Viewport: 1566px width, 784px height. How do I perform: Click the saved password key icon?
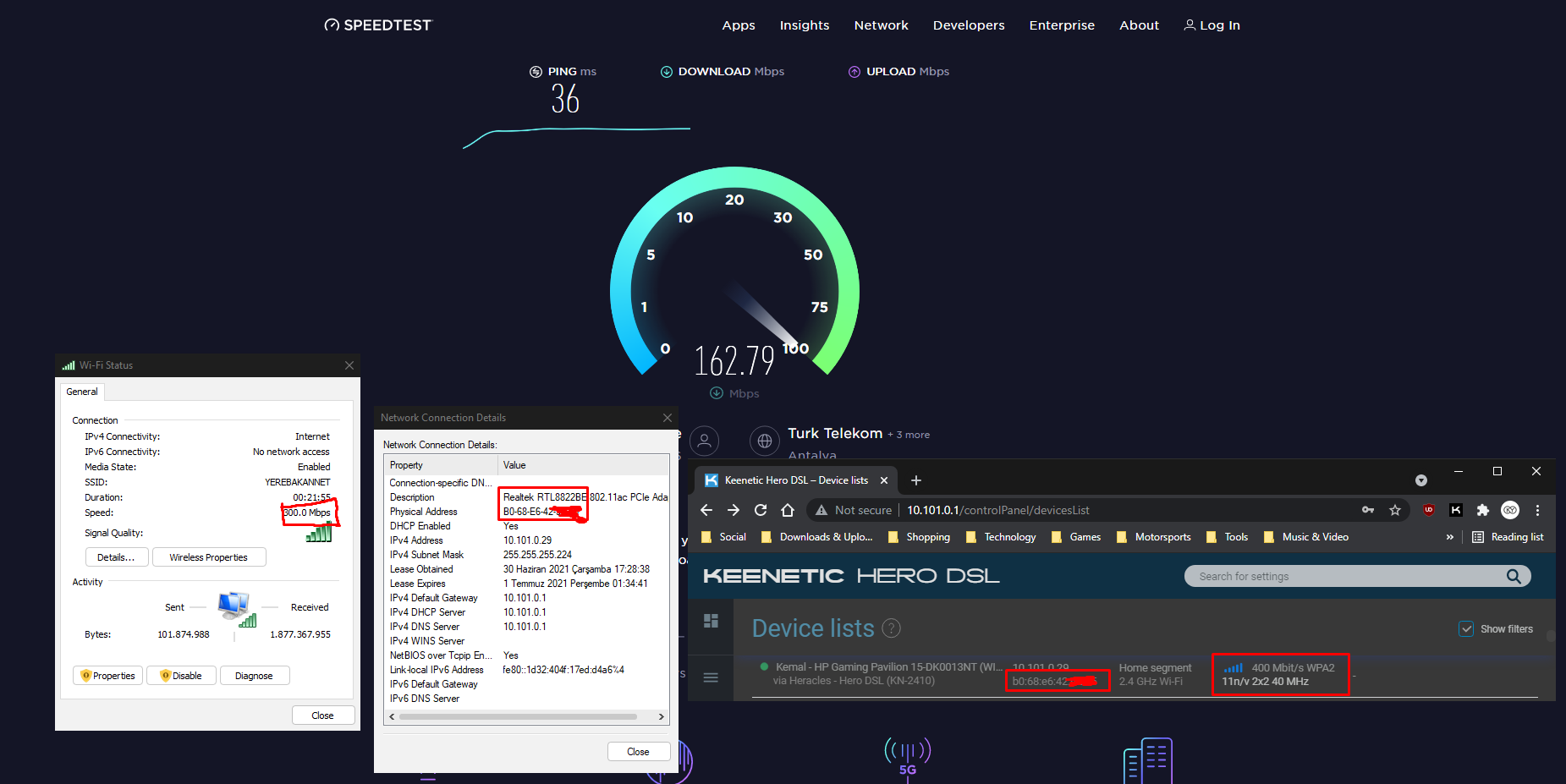[x=1368, y=510]
